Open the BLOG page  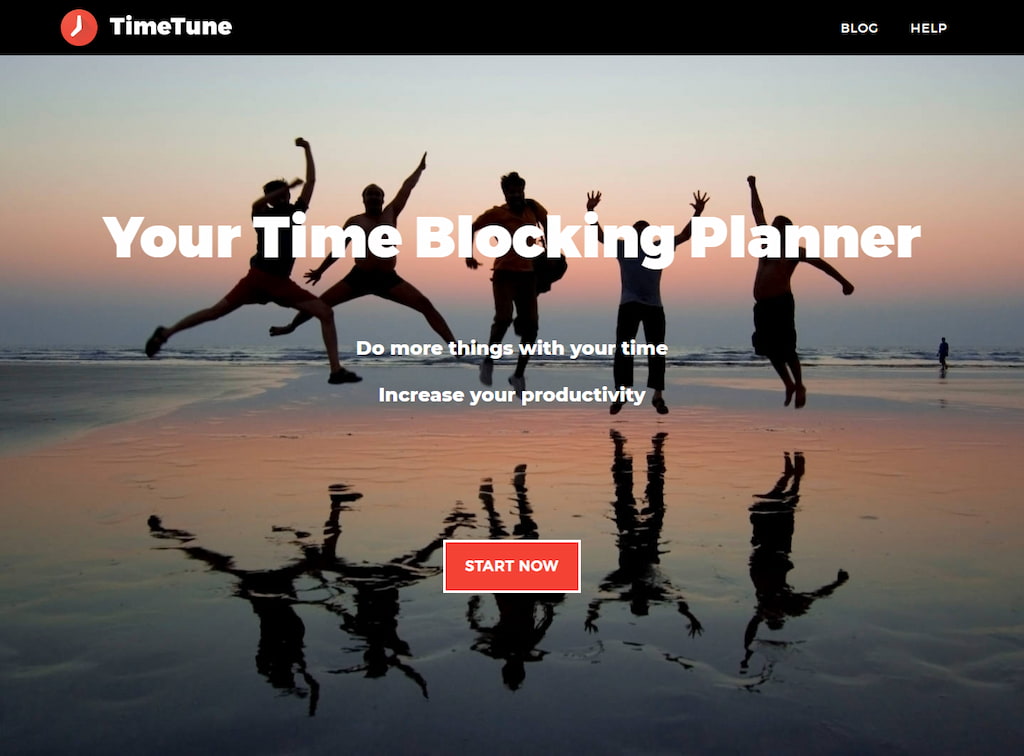coord(859,28)
